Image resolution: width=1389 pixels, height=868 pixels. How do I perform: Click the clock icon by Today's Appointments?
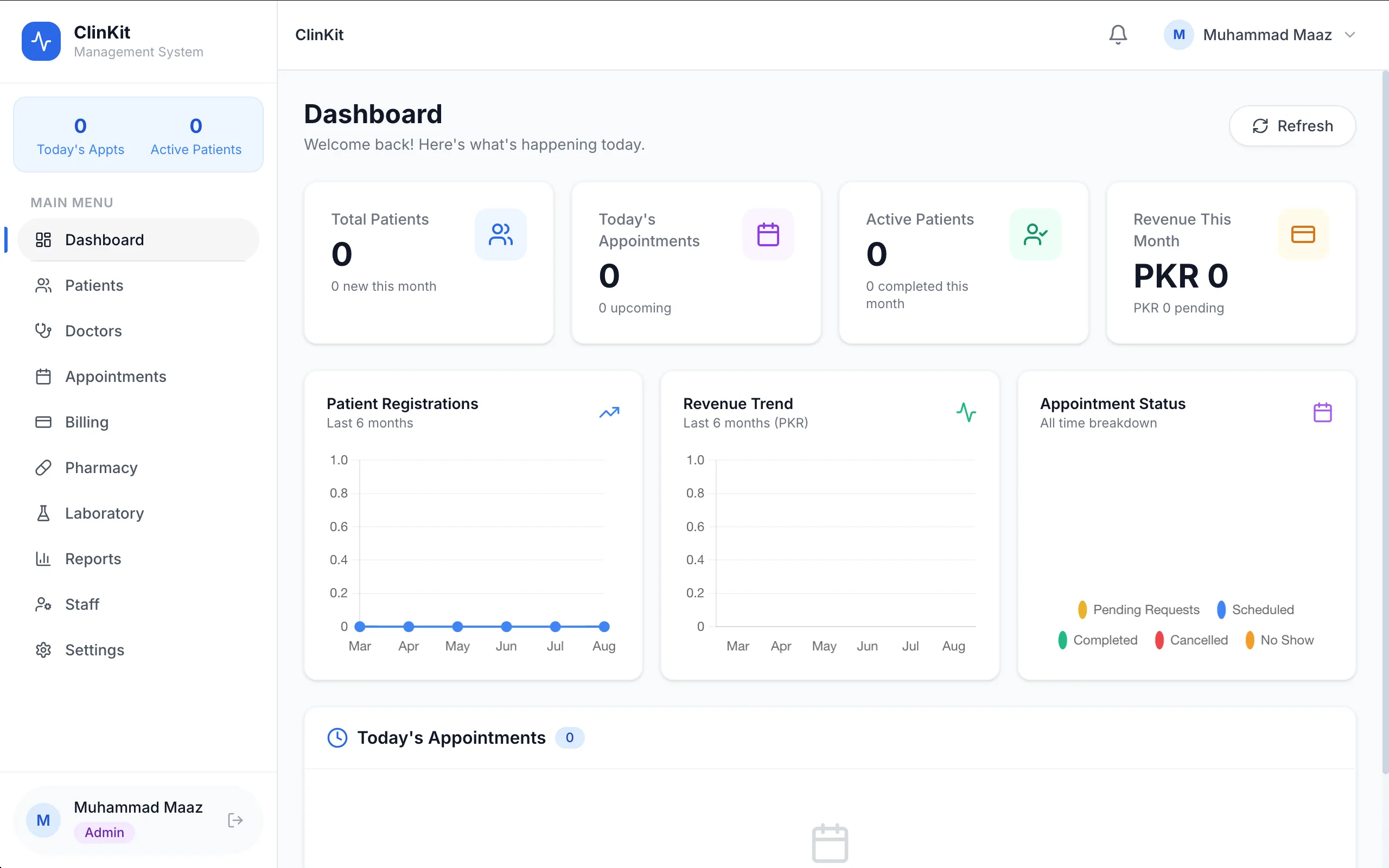[337, 738]
